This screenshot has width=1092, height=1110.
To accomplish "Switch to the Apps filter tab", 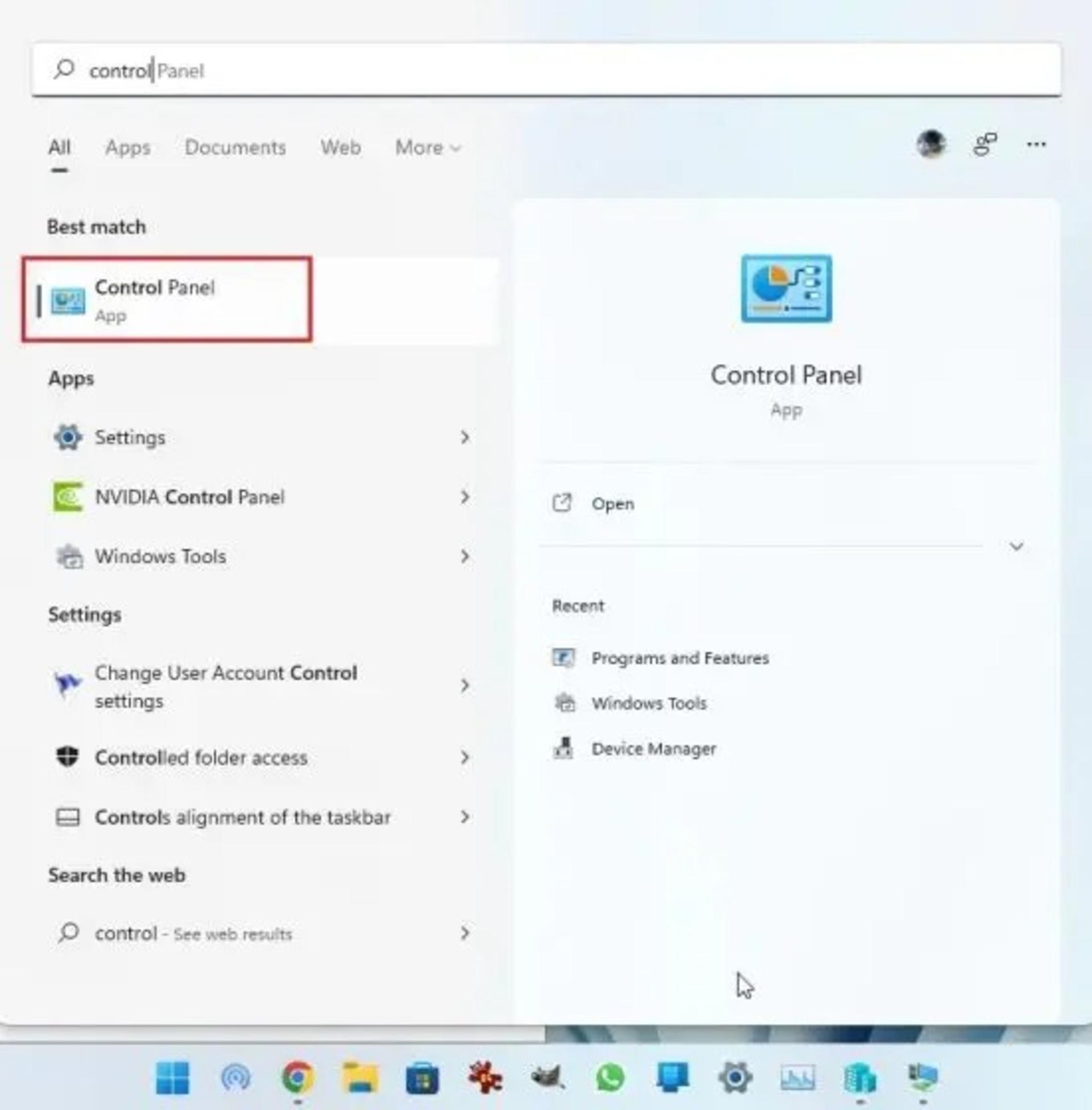I will [128, 147].
